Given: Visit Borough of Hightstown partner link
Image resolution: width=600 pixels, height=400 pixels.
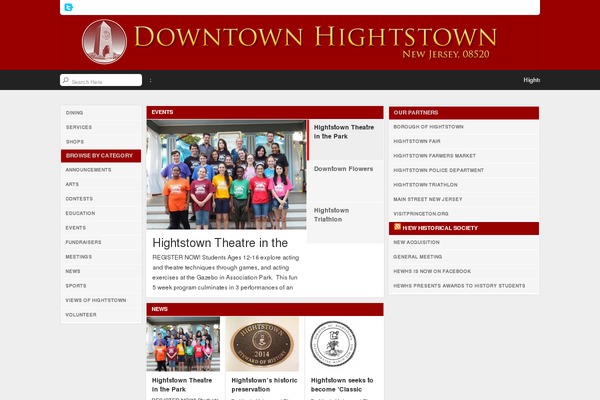Looking at the screenshot, I should coord(429,127).
